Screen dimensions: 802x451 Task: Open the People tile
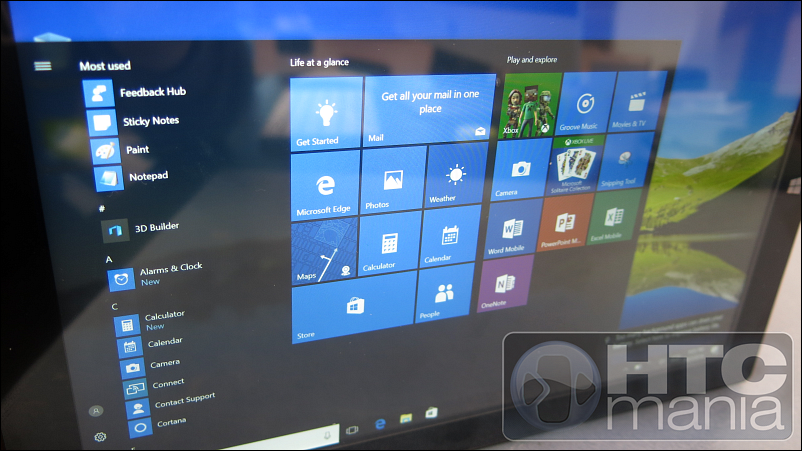pos(444,293)
